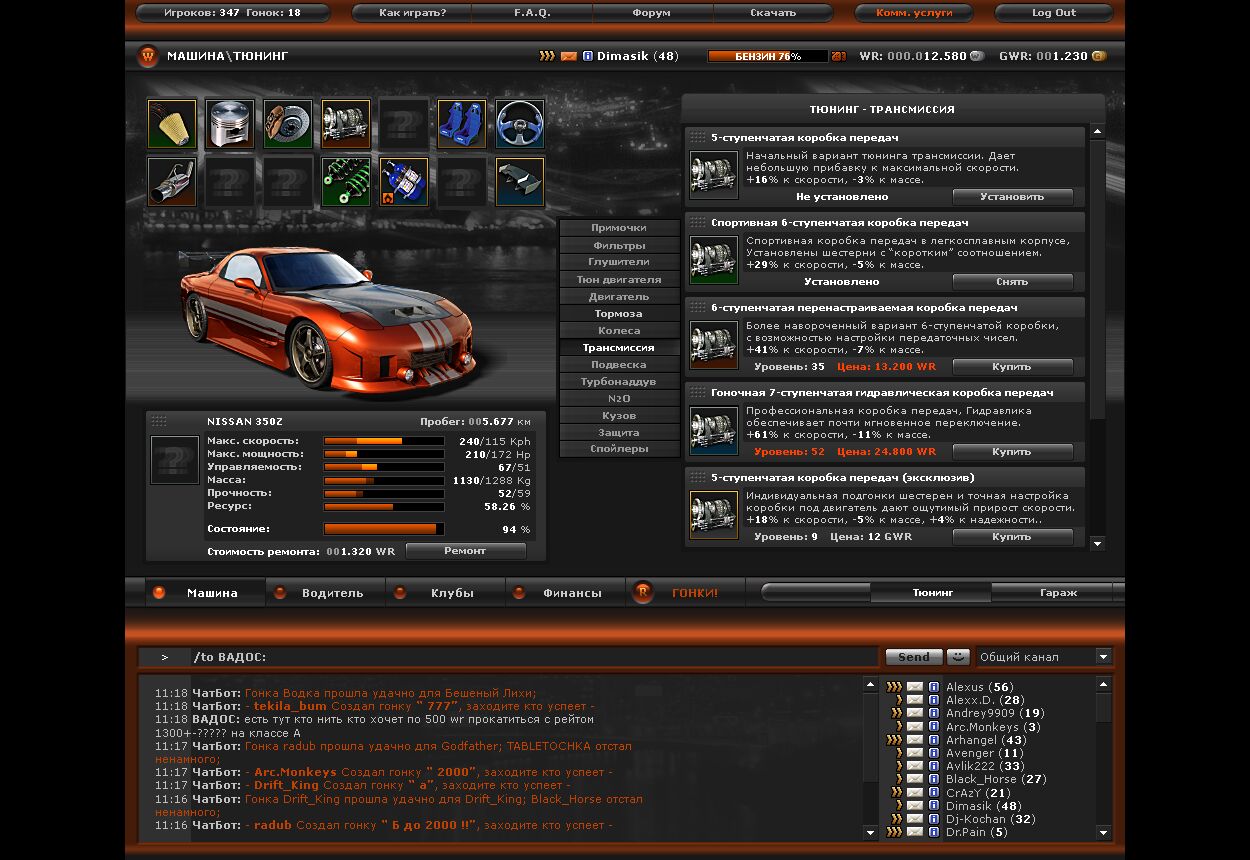Select the nitrous oxide bottles icon
Image resolution: width=1250 pixels, height=860 pixels.
click(x=404, y=182)
